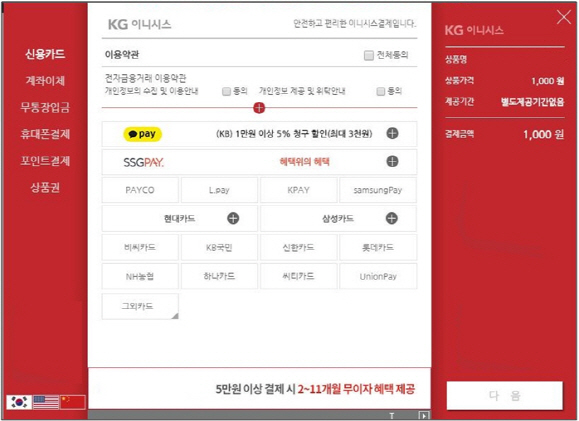Click 전자금융거래 이용약관 text
Image resolution: width=579 pixels, height=421 pixels.
145,78
